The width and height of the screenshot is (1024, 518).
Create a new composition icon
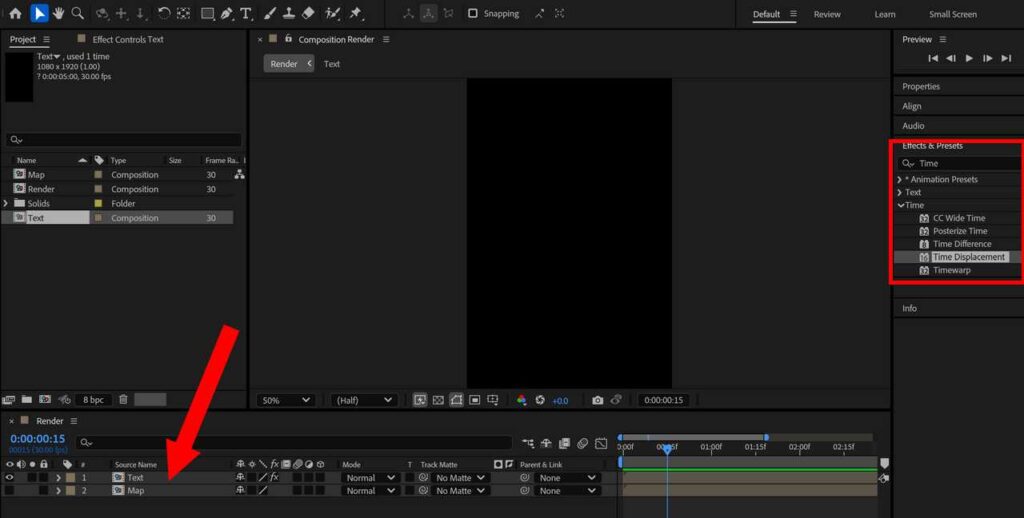(x=45, y=399)
